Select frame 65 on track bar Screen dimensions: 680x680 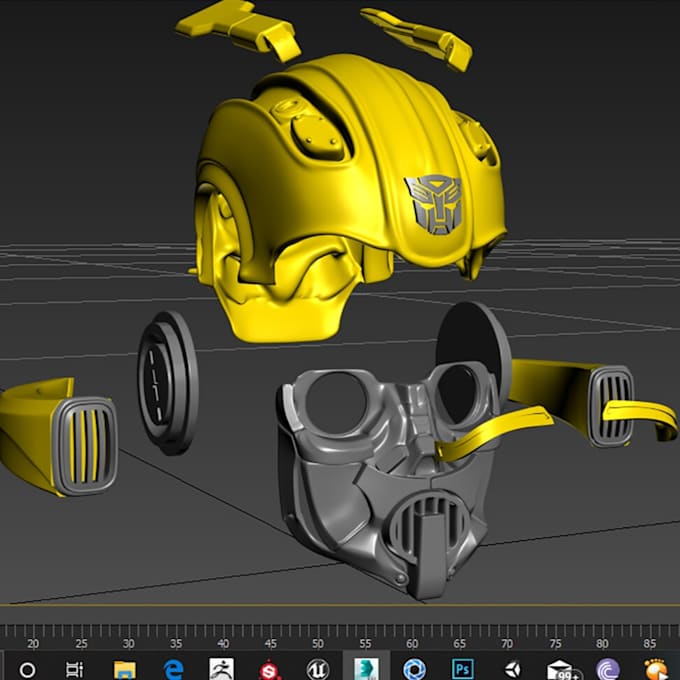460,644
